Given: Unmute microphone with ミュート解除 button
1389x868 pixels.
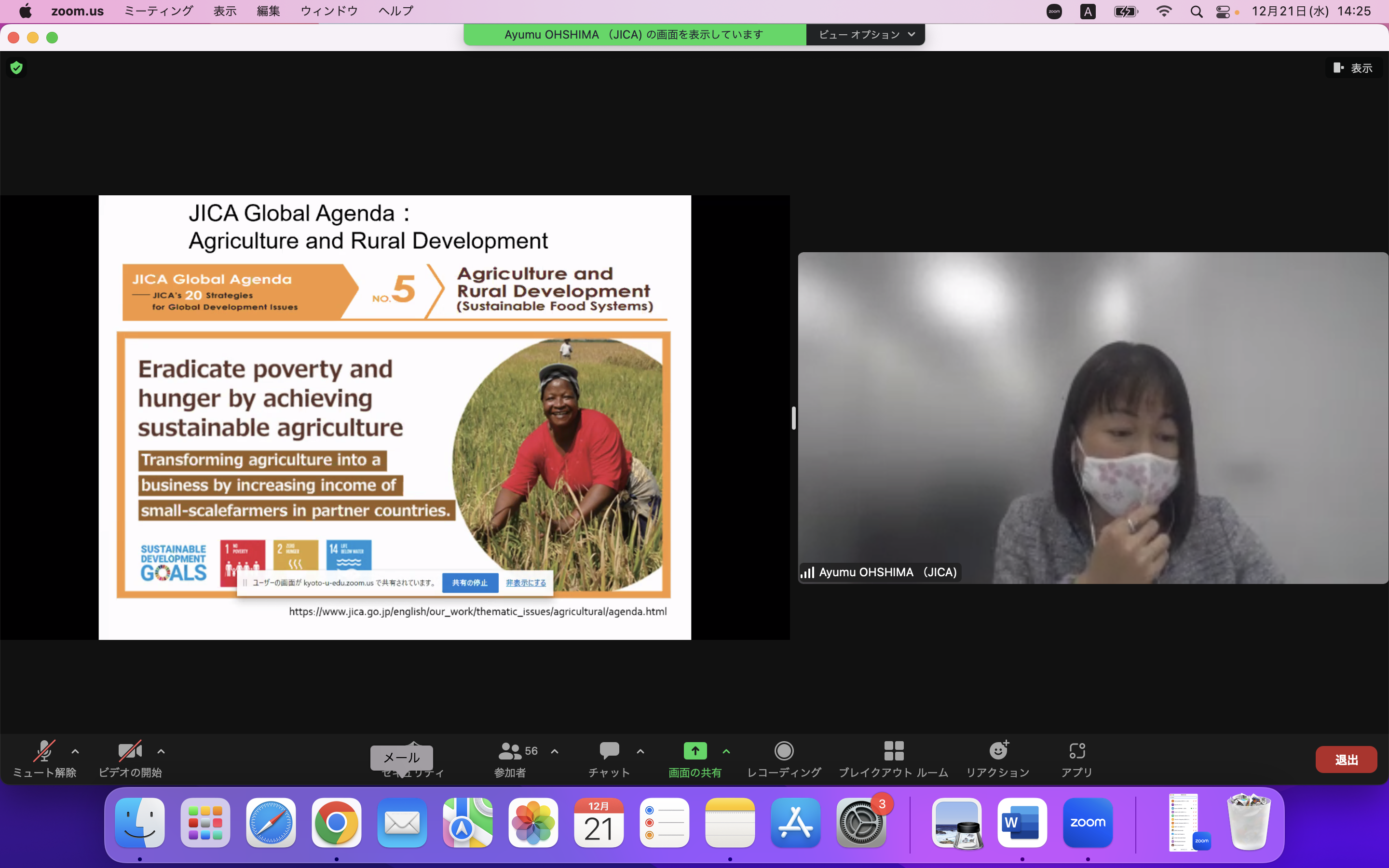Looking at the screenshot, I should point(44,759).
